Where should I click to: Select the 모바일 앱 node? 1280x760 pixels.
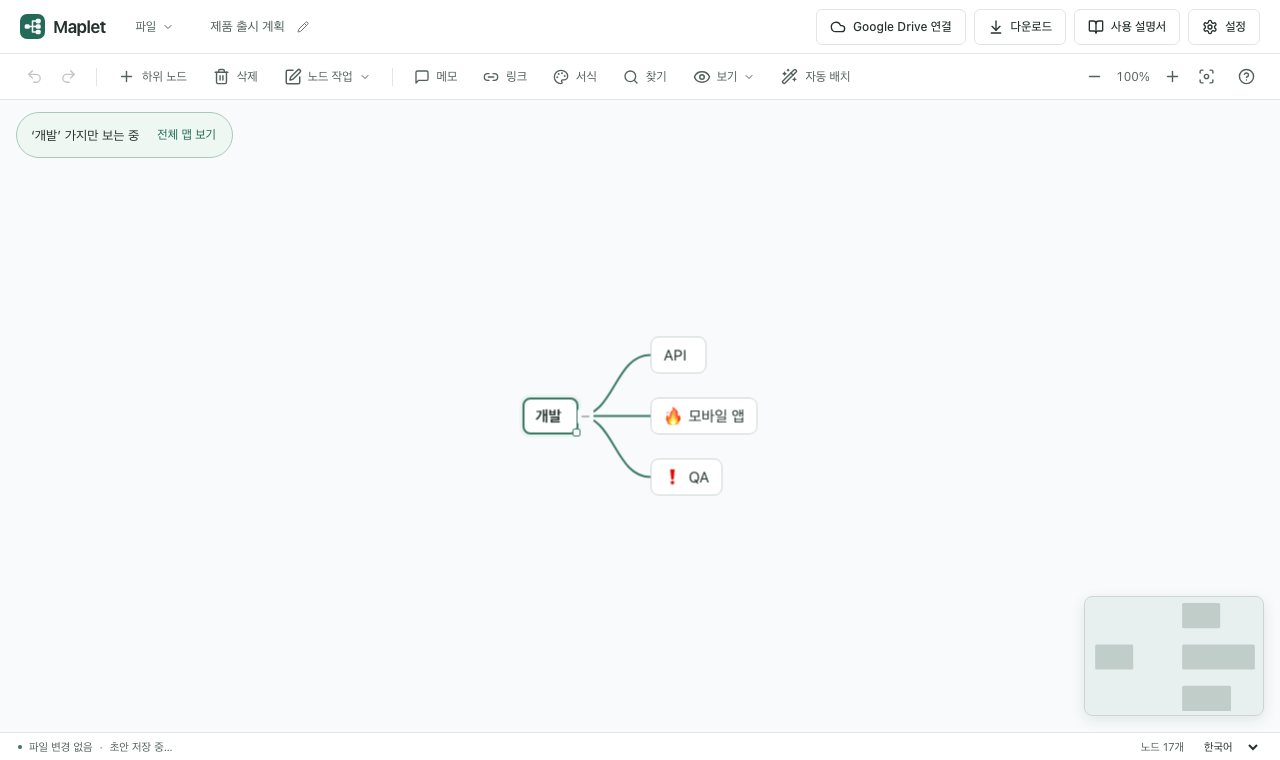pyautogui.click(x=704, y=416)
